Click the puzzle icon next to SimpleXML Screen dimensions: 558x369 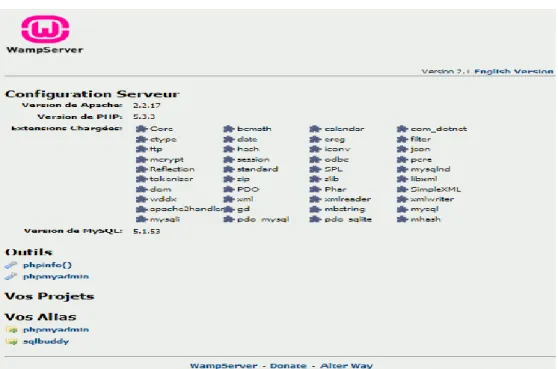click(402, 189)
